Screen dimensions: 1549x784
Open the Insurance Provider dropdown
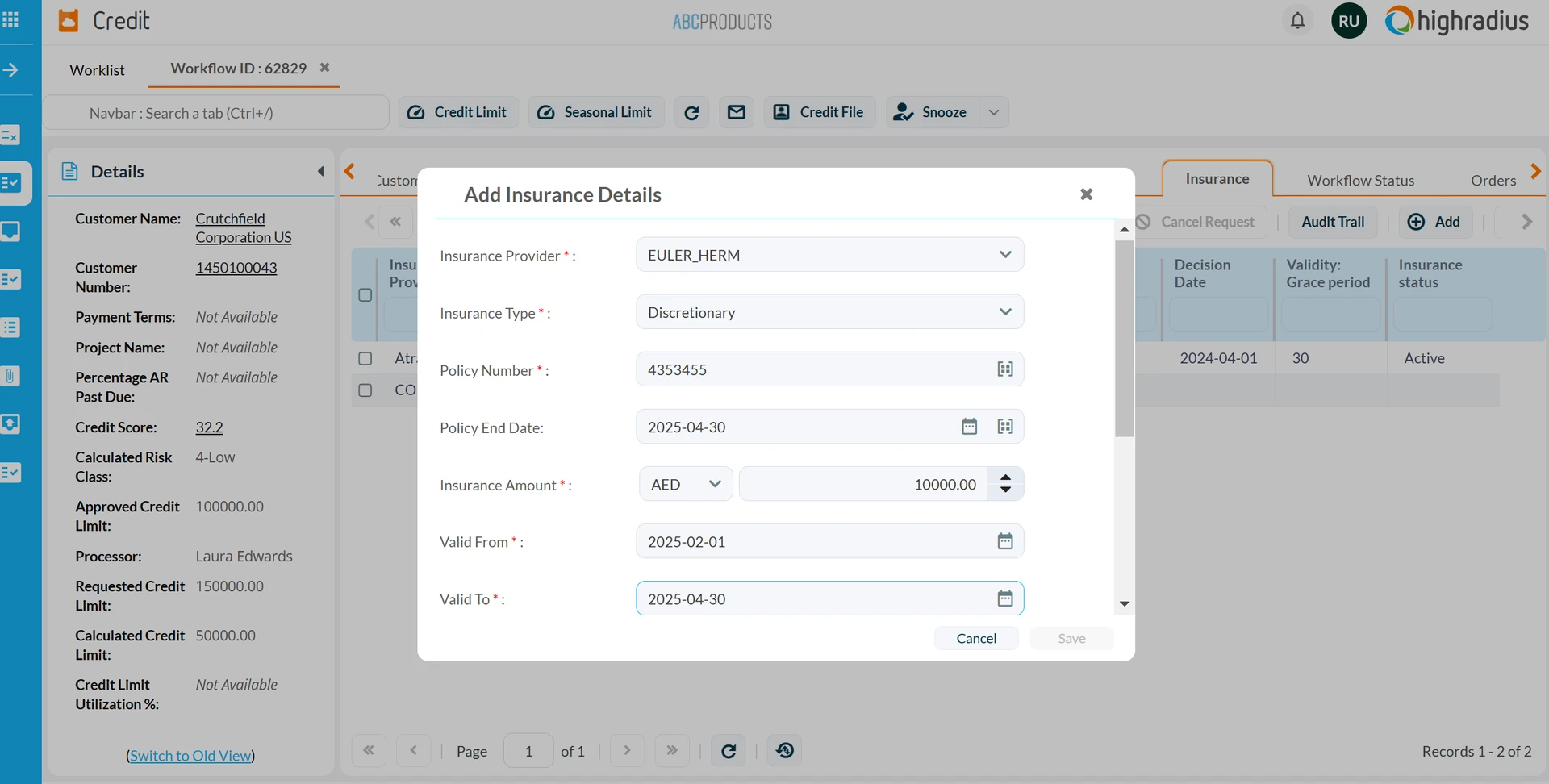pos(830,255)
